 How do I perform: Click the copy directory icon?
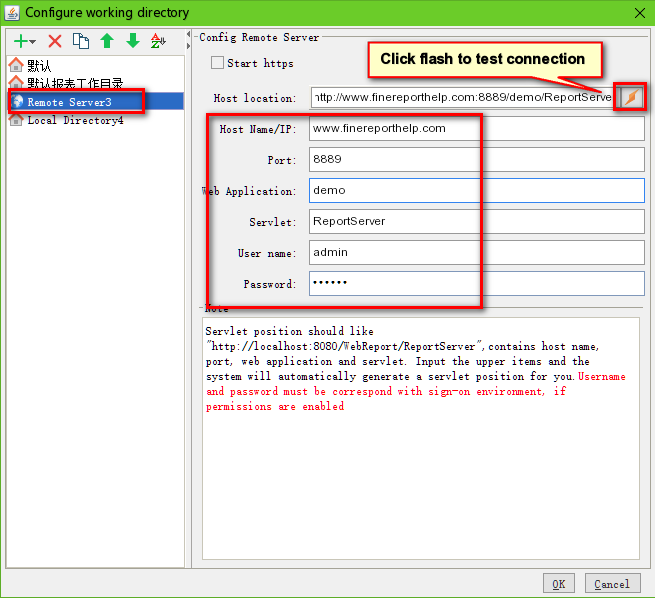(81, 41)
